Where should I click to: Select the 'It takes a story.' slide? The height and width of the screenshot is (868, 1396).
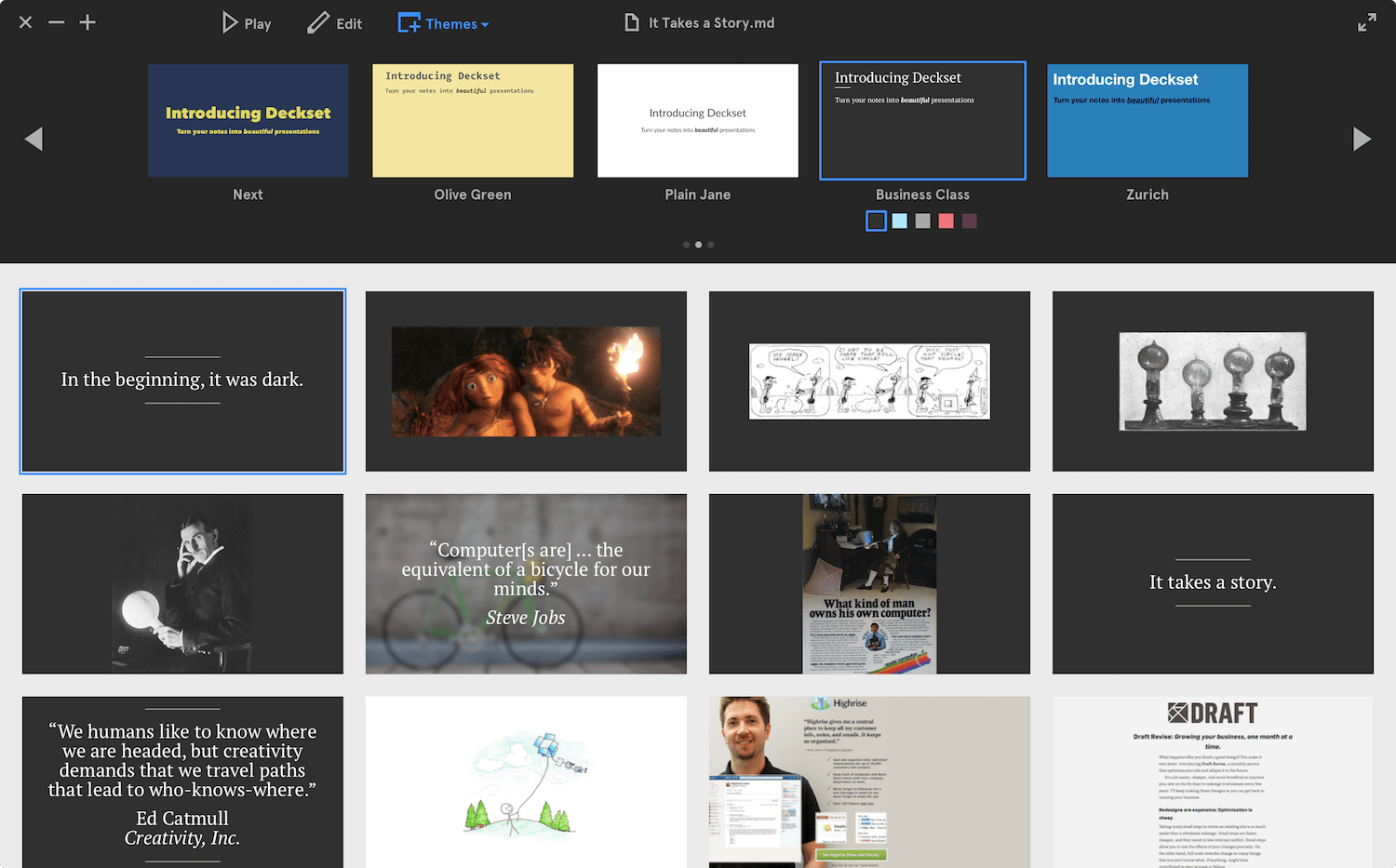1213,583
